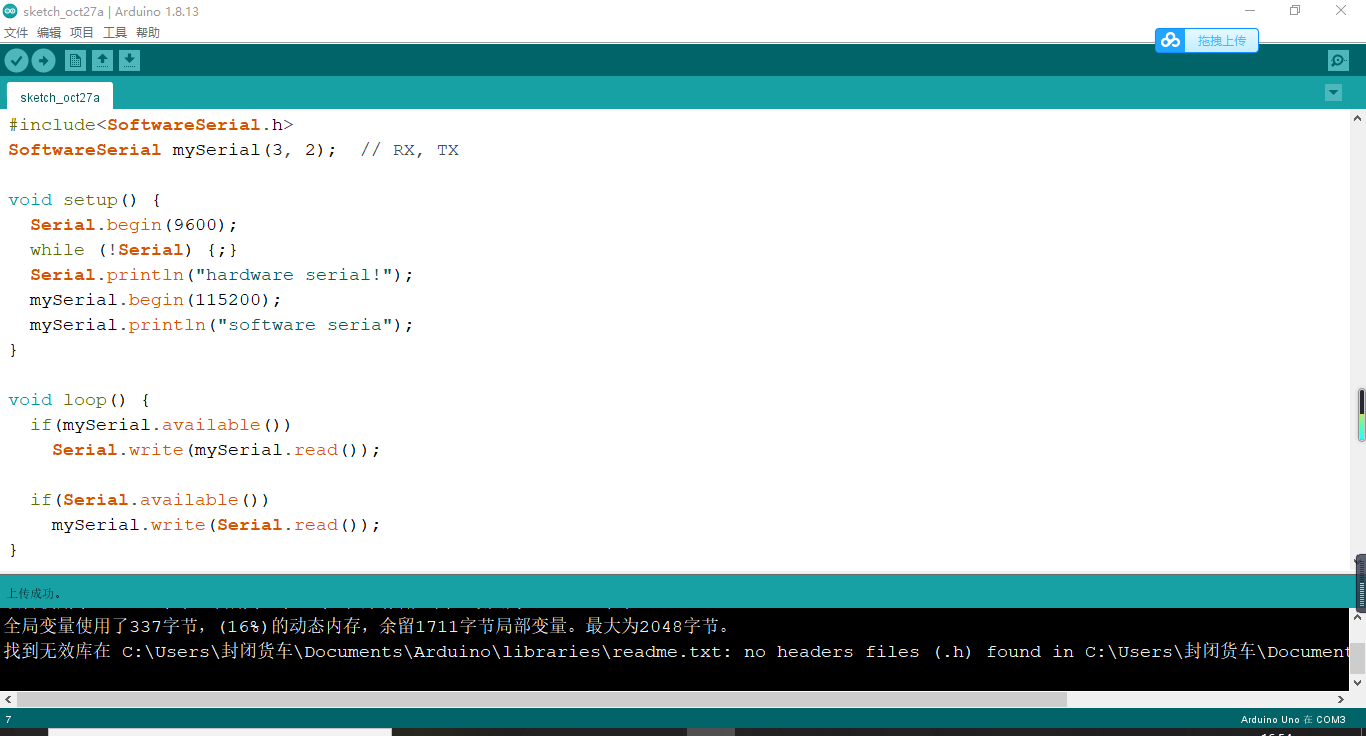Click the Serial.write(mySerial.read()) line
Screen dimensions: 1366x736
pyautogui.click(x=217, y=450)
